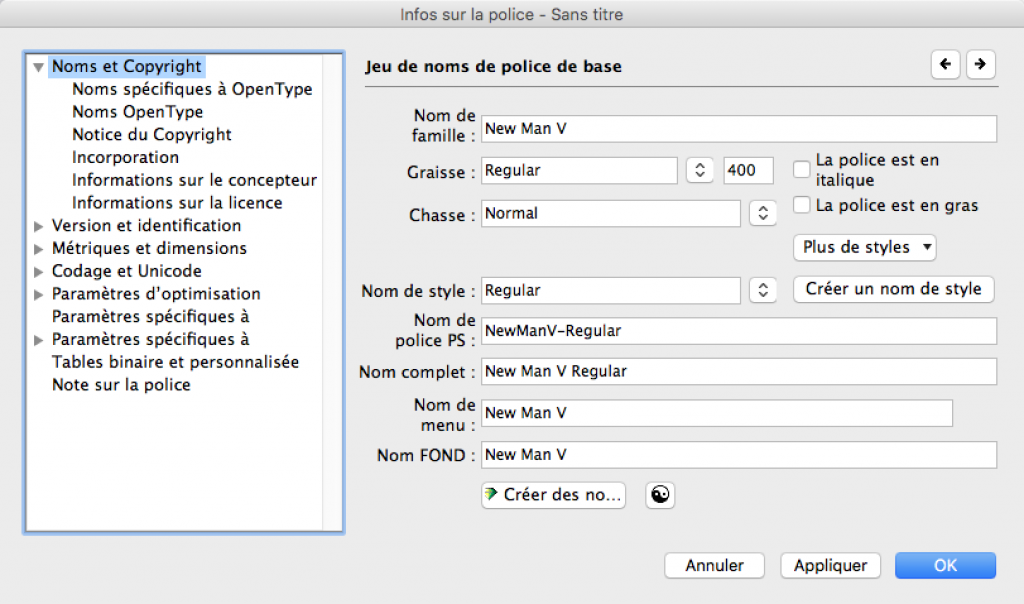The image size is (1024, 604).
Task: Open the Nom de style stepper
Action: [x=762, y=290]
